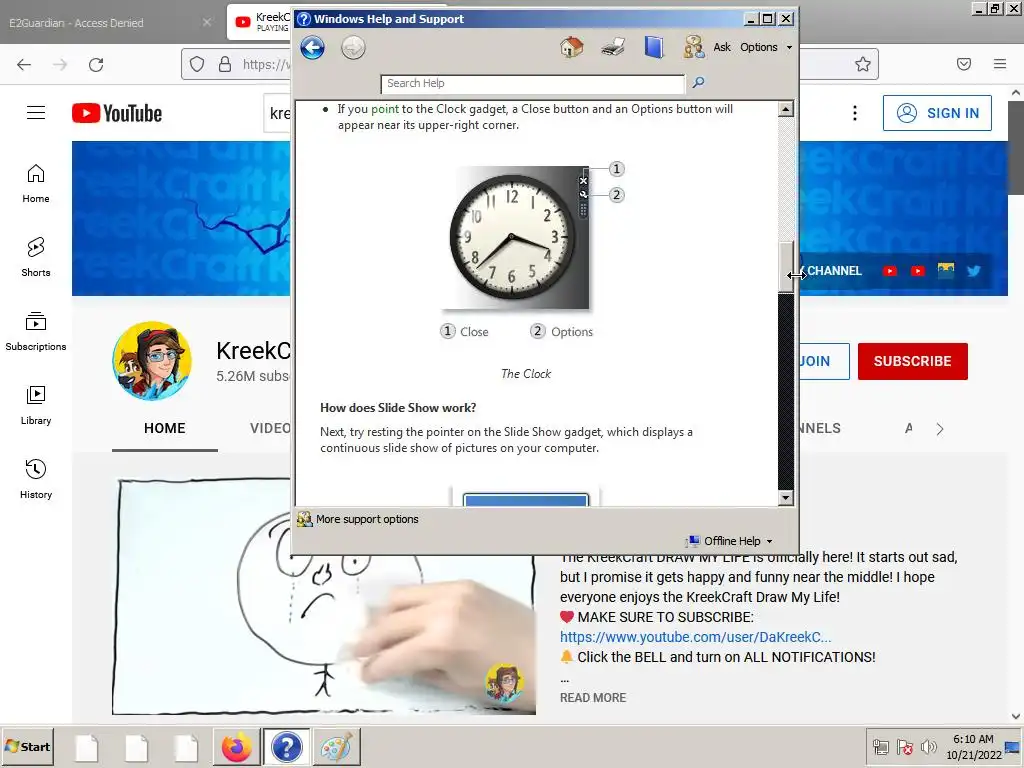This screenshot has height=768, width=1024.
Task: Click the Help window vertical scrollbar thumb
Action: pos(786,266)
